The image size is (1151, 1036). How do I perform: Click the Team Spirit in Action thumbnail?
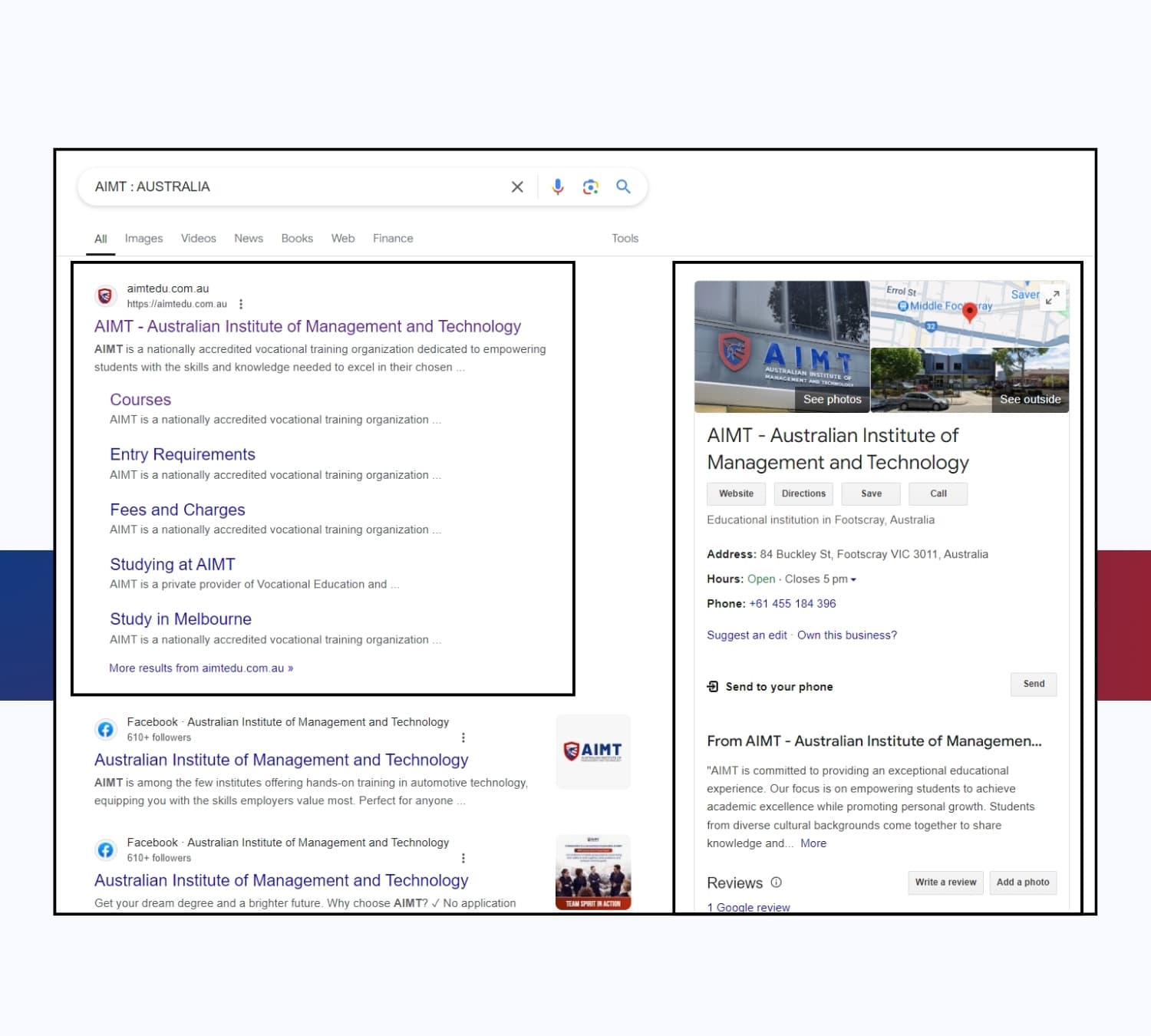(x=593, y=872)
